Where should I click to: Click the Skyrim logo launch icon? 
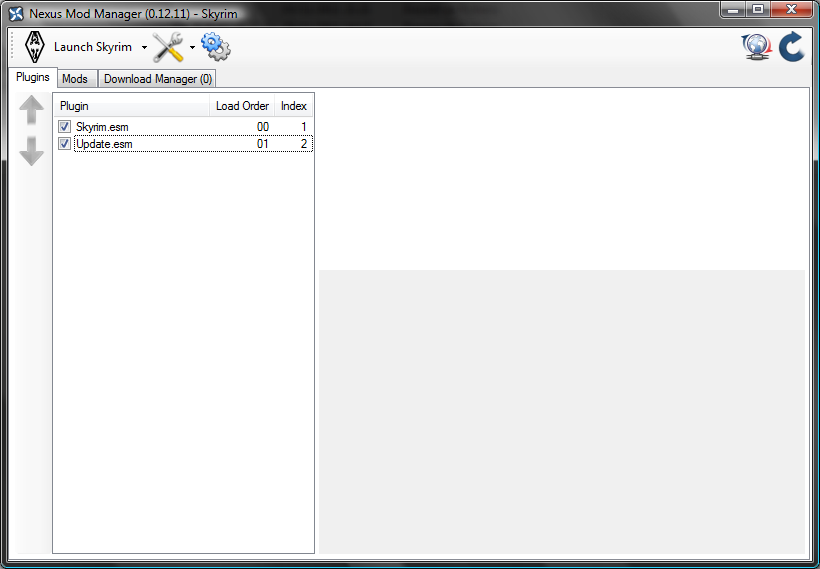pos(35,47)
